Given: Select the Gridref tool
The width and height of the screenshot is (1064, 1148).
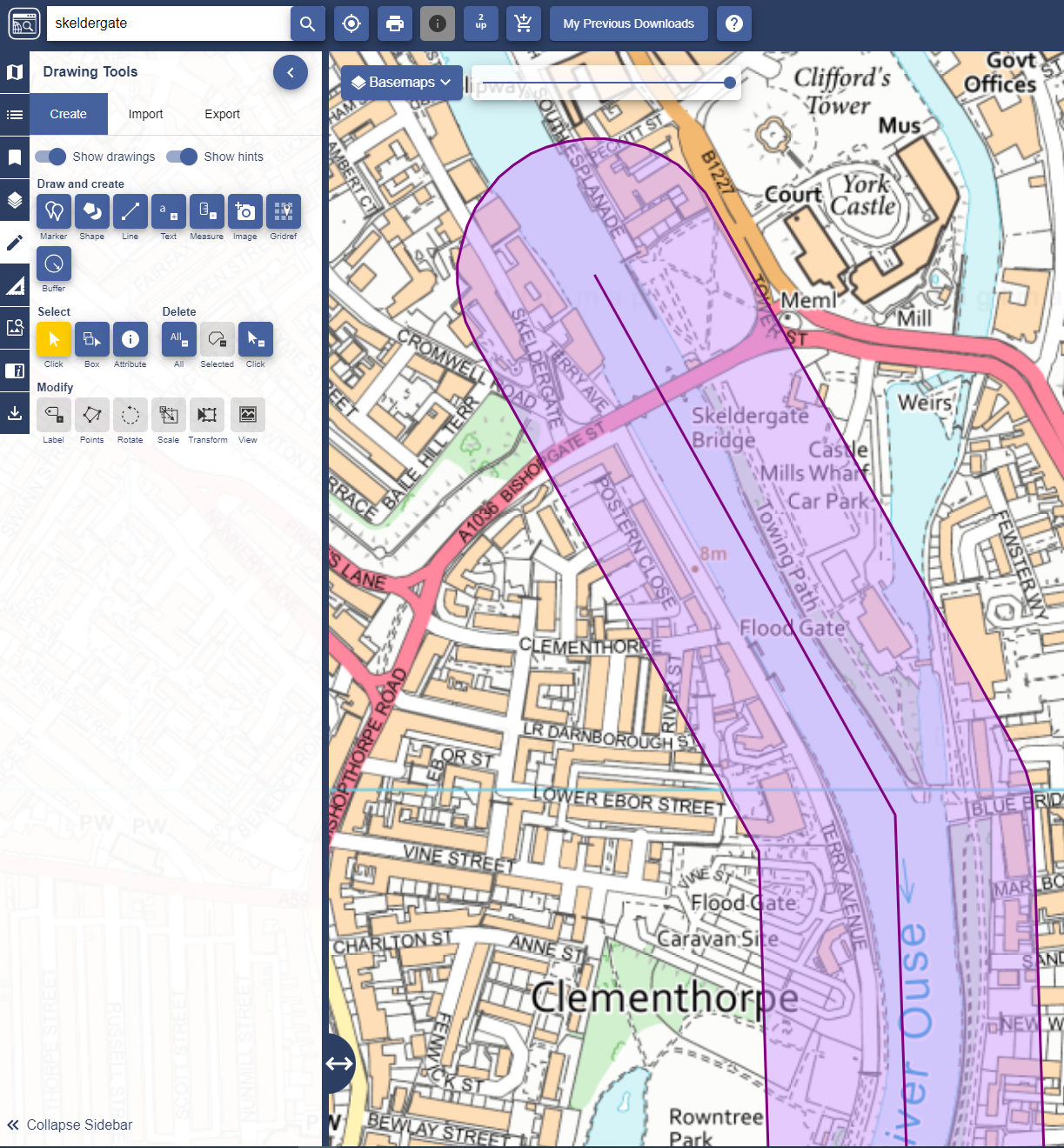Looking at the screenshot, I should pos(284,211).
